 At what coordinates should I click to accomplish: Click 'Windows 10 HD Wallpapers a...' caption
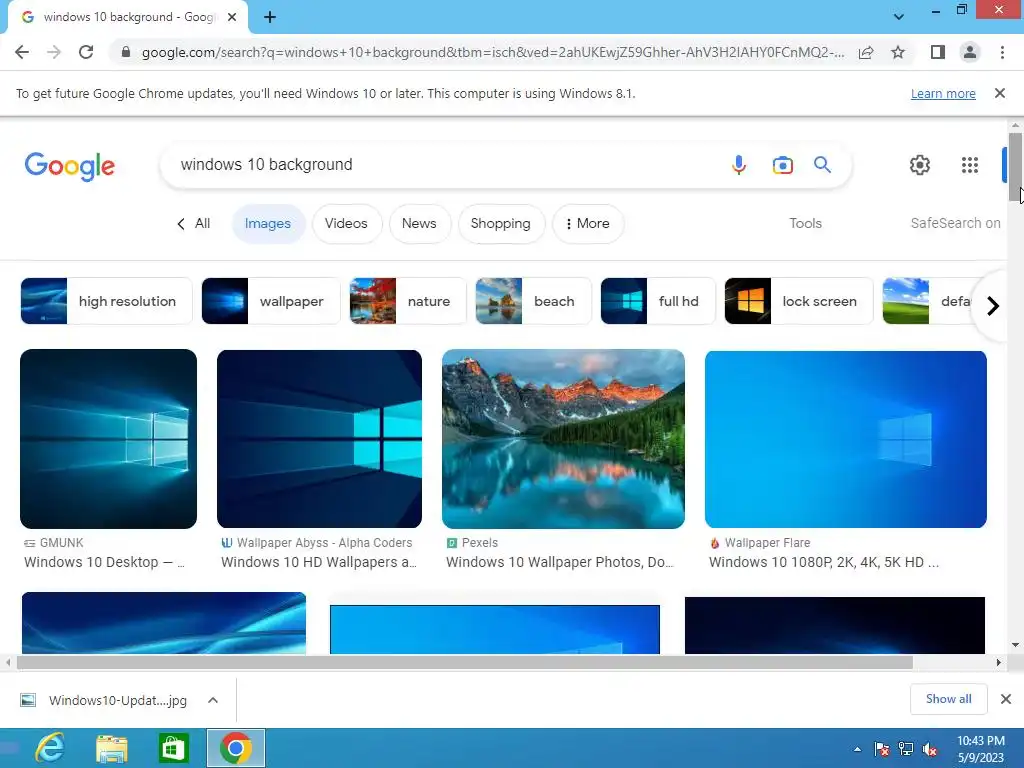tap(319, 562)
